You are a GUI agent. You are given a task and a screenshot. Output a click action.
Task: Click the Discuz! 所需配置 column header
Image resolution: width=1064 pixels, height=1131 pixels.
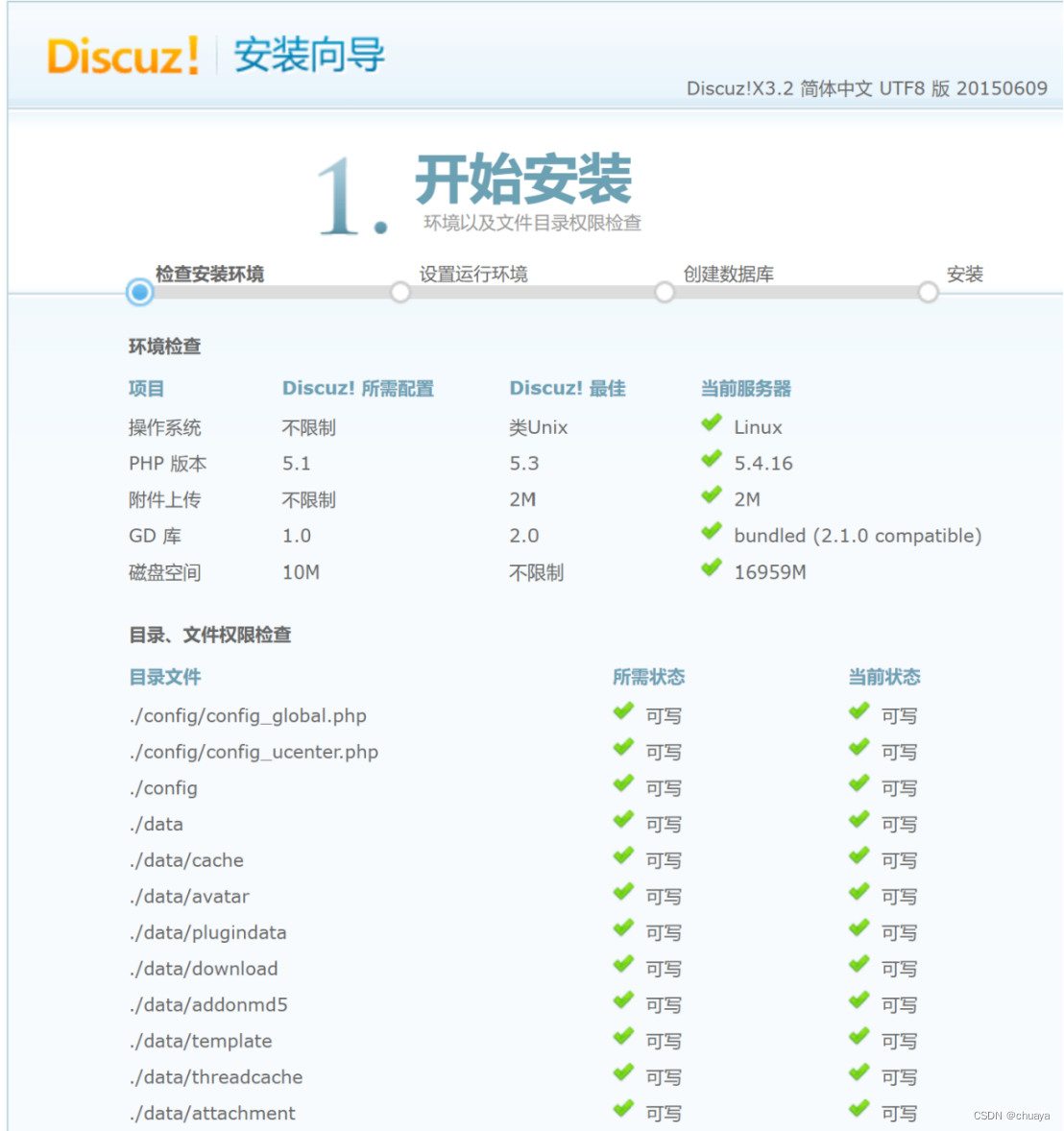(x=358, y=389)
